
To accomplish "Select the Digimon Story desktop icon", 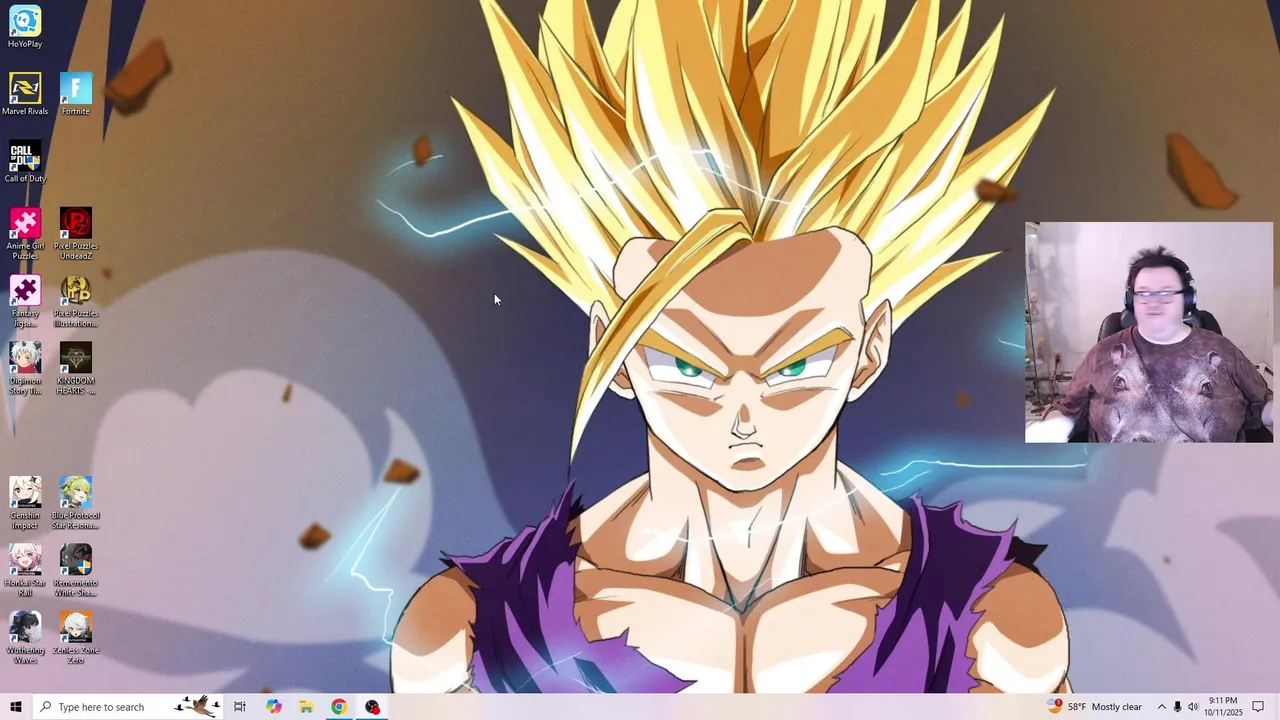I will 25,369.
